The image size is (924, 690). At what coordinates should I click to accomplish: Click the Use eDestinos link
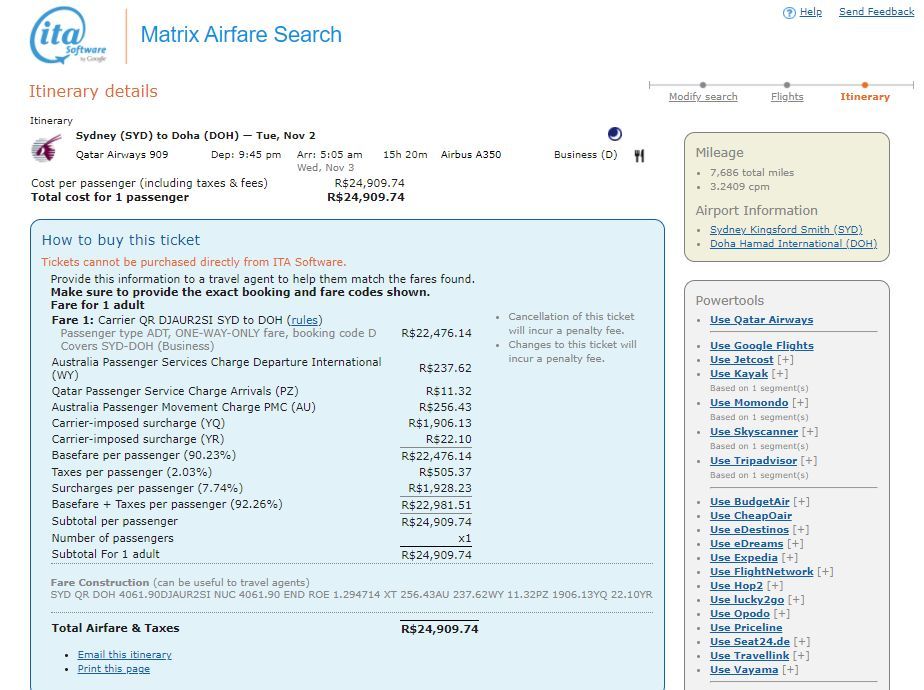(749, 530)
